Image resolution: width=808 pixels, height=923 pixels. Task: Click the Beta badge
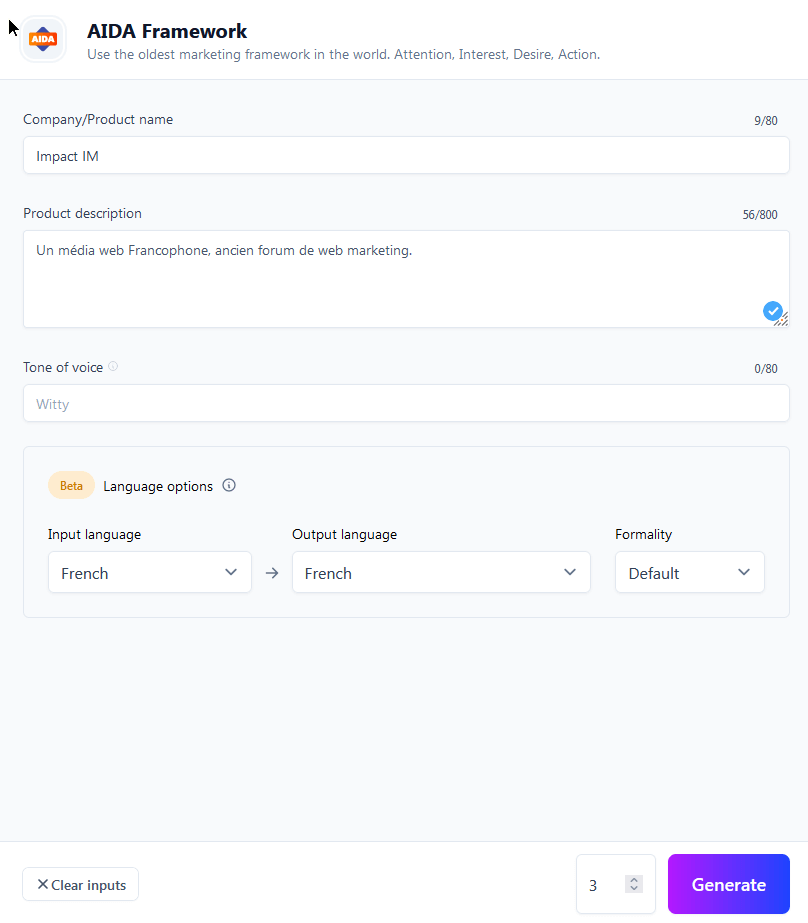pyautogui.click(x=71, y=485)
